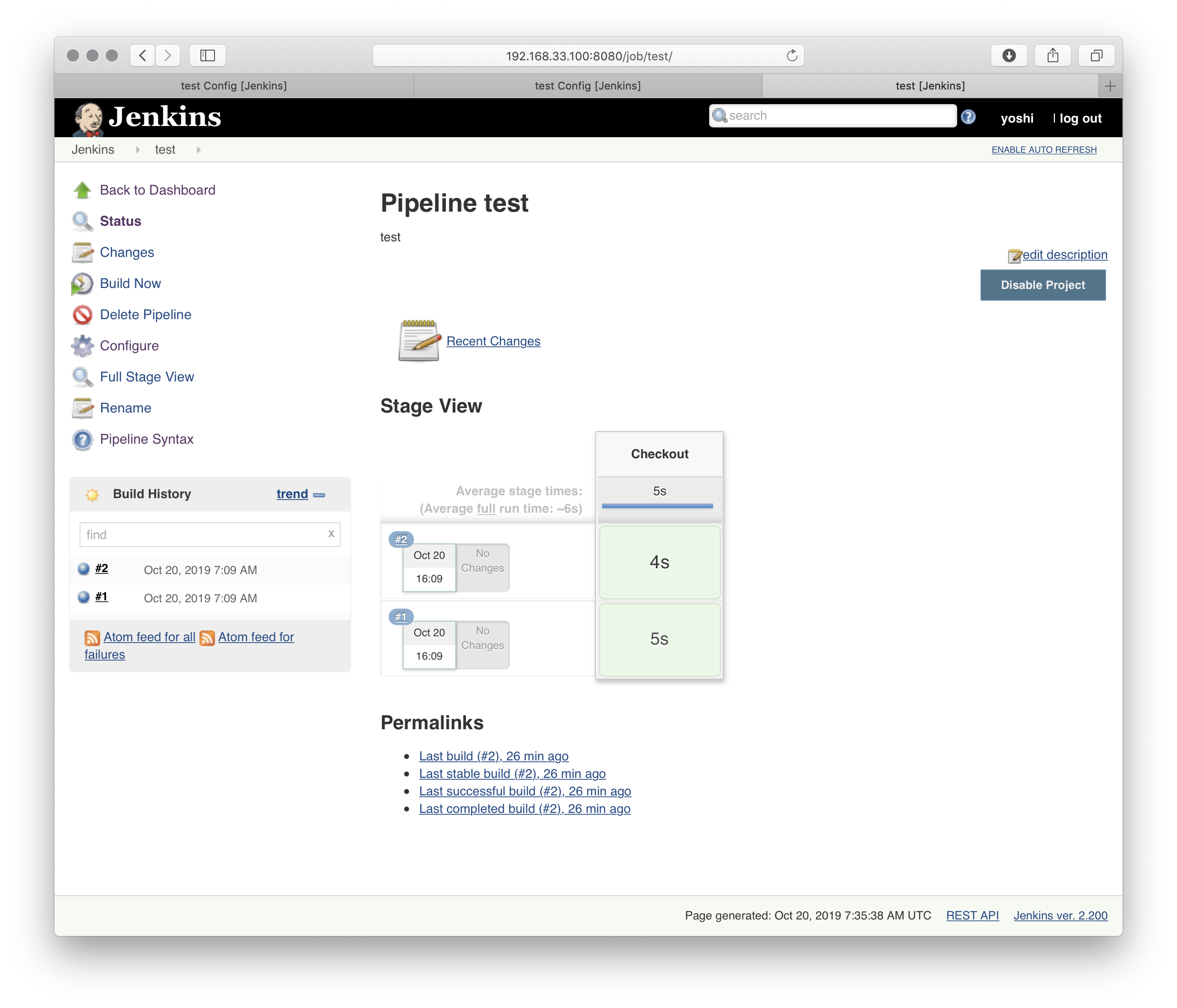Open the Configure sidebar link

[129, 346]
